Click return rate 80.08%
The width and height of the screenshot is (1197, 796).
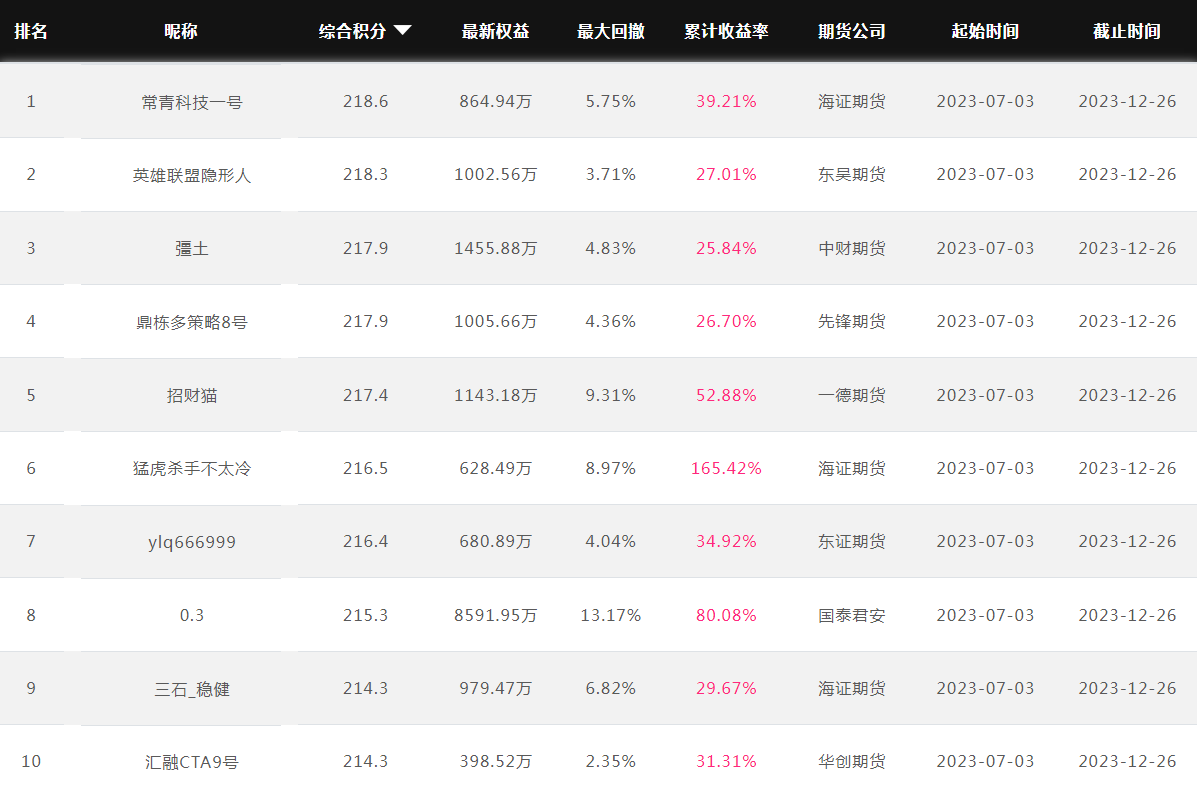pos(726,615)
